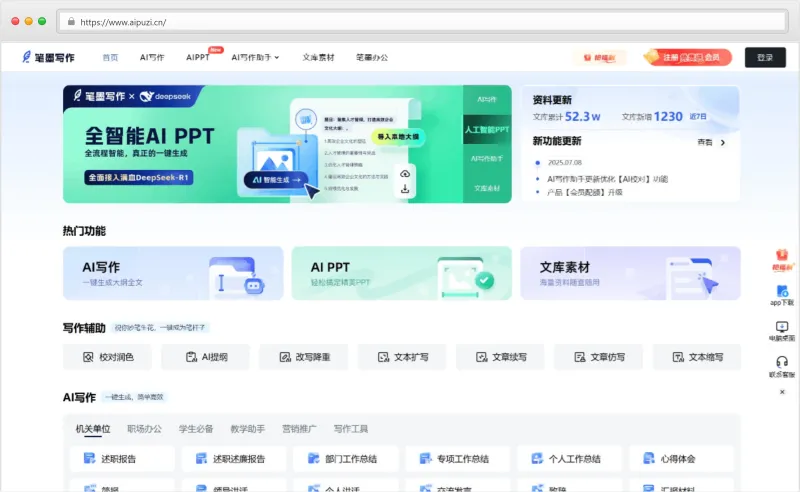Click the 2025.07.08 date entry
The height and width of the screenshot is (492, 800).
point(565,162)
